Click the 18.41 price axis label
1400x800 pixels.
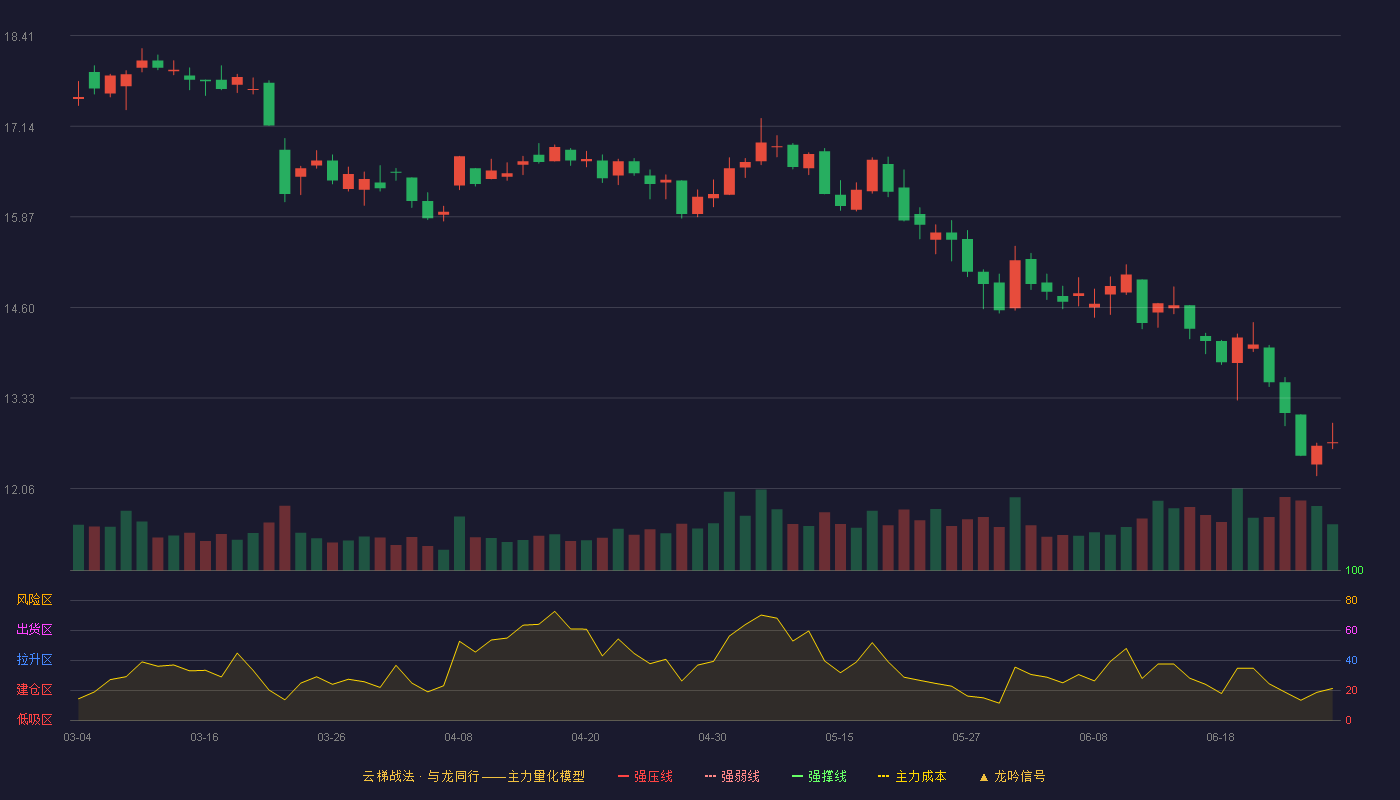pyautogui.click(x=19, y=37)
